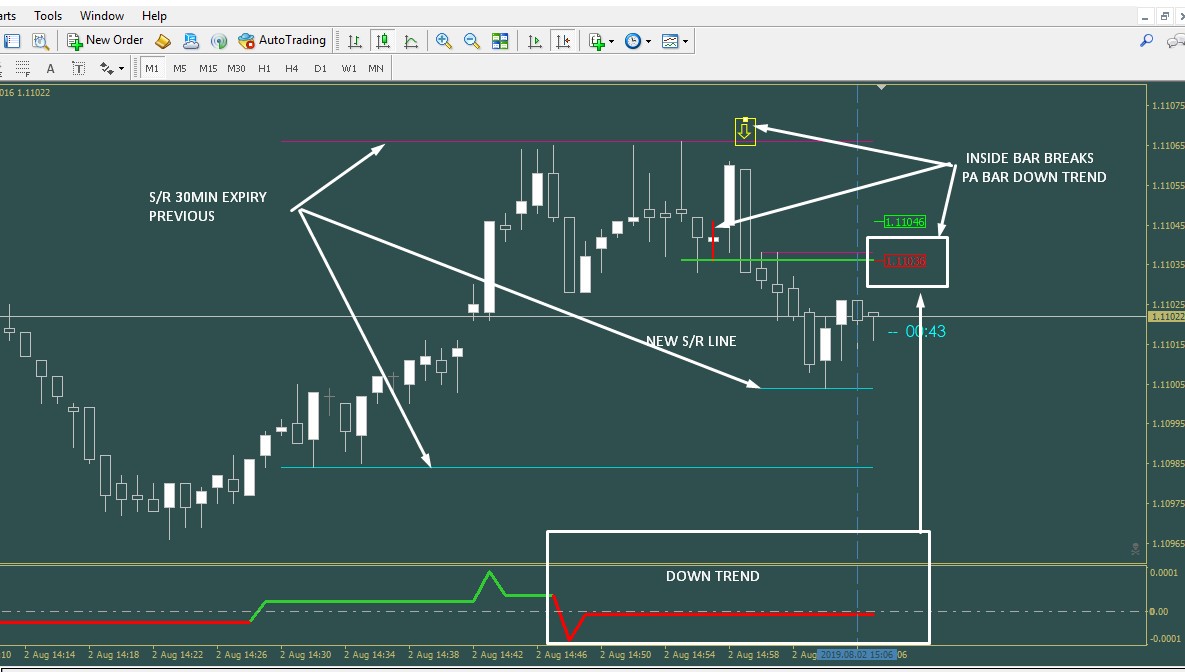The width and height of the screenshot is (1185, 672).
Task: Select the H4 timeframe
Action: pyautogui.click(x=292, y=68)
